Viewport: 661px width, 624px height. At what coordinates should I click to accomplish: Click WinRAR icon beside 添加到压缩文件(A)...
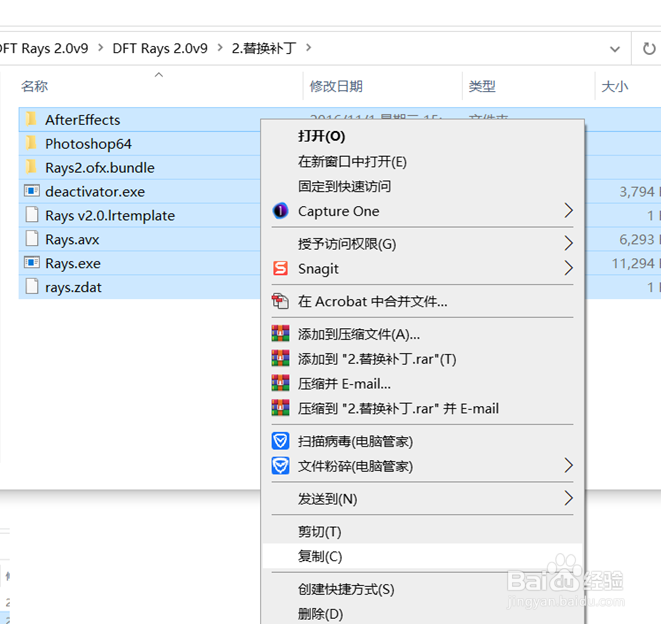coord(280,334)
